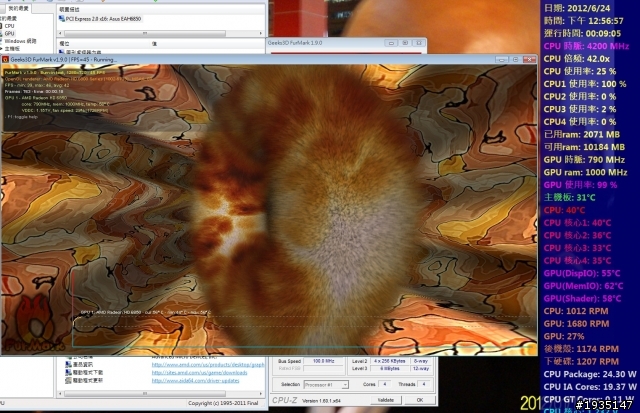Click right arrow of upper AIDA64 scrollbar
Viewport: 640px width, 413px height.
tap(261, 33)
